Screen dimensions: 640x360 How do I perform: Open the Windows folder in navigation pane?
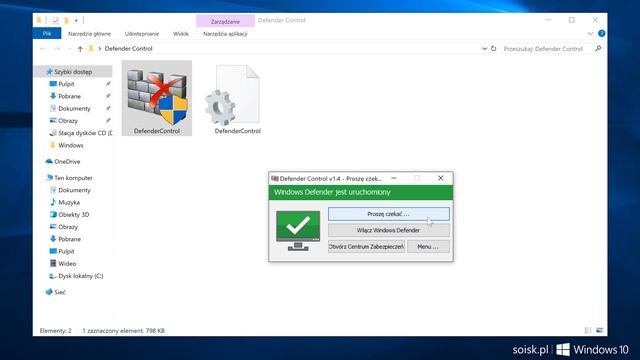[x=71, y=145]
